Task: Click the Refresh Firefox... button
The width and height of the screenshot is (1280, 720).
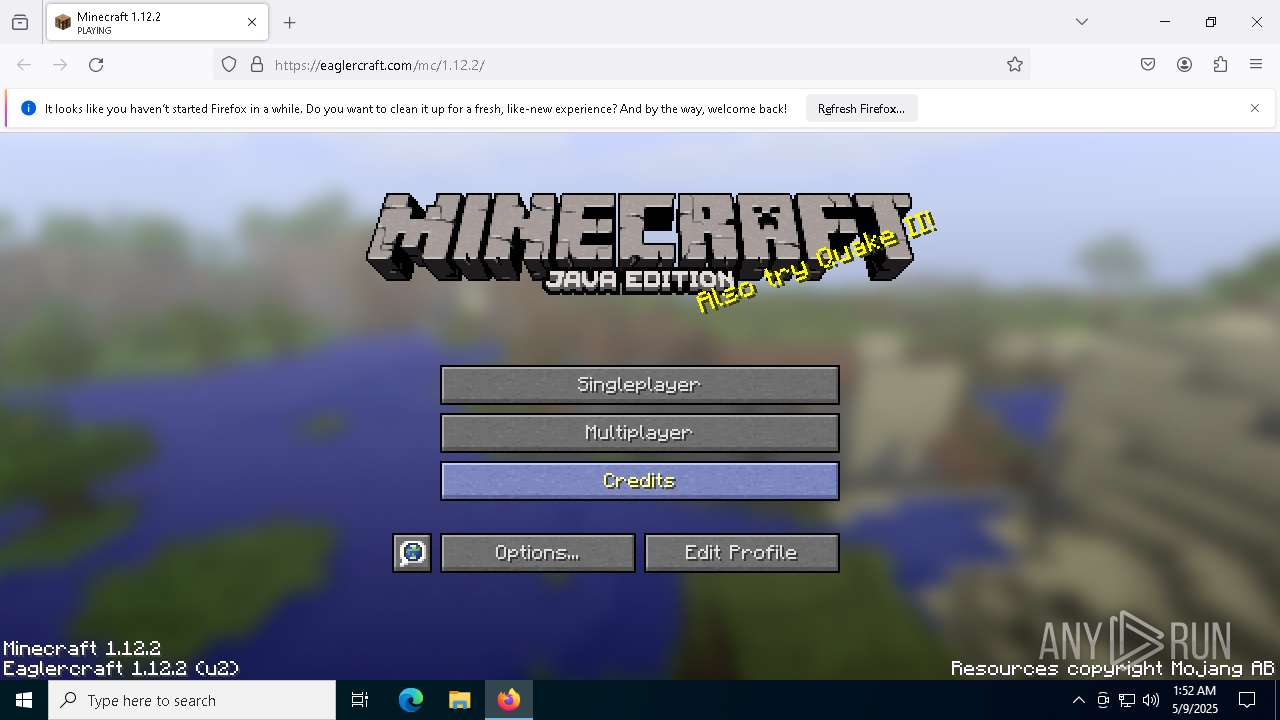Action: (861, 108)
